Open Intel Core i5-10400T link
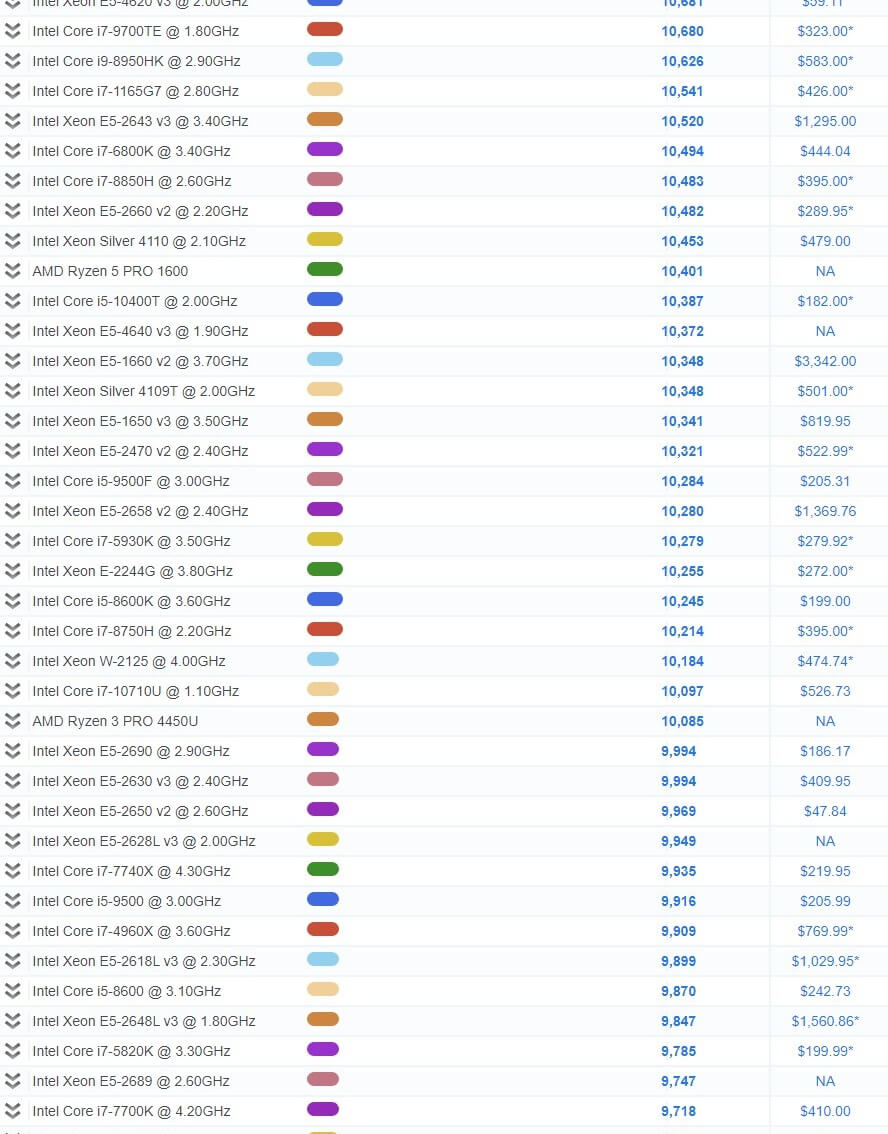The height and width of the screenshot is (1134, 888). 135,301
